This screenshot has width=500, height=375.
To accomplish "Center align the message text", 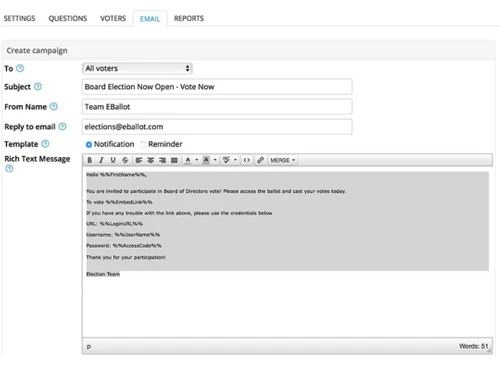I will click(151, 160).
